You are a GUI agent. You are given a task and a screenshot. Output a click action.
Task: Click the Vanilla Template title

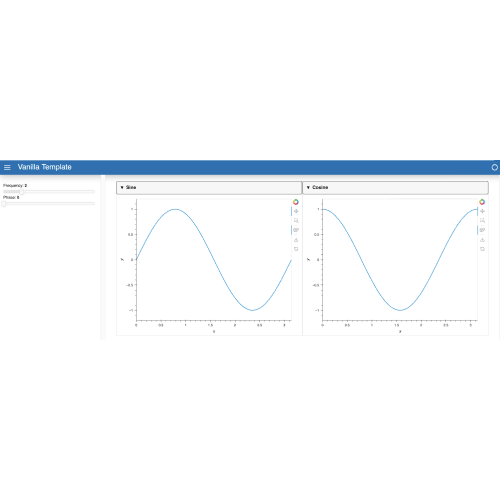coord(45,167)
